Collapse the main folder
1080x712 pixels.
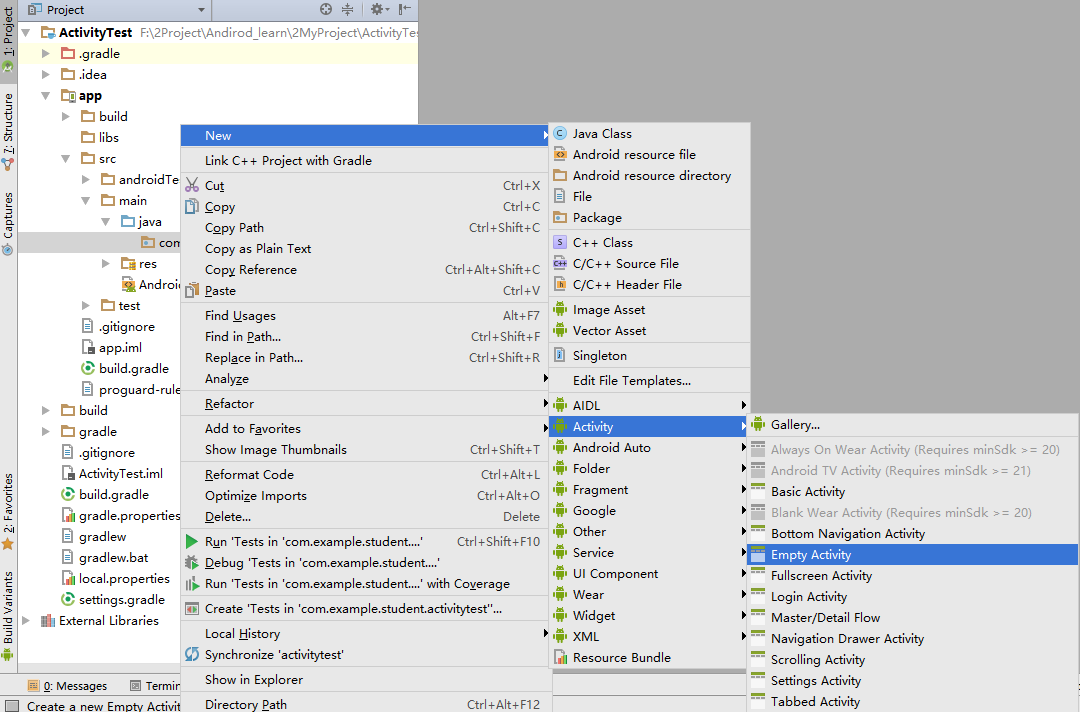coord(86,200)
